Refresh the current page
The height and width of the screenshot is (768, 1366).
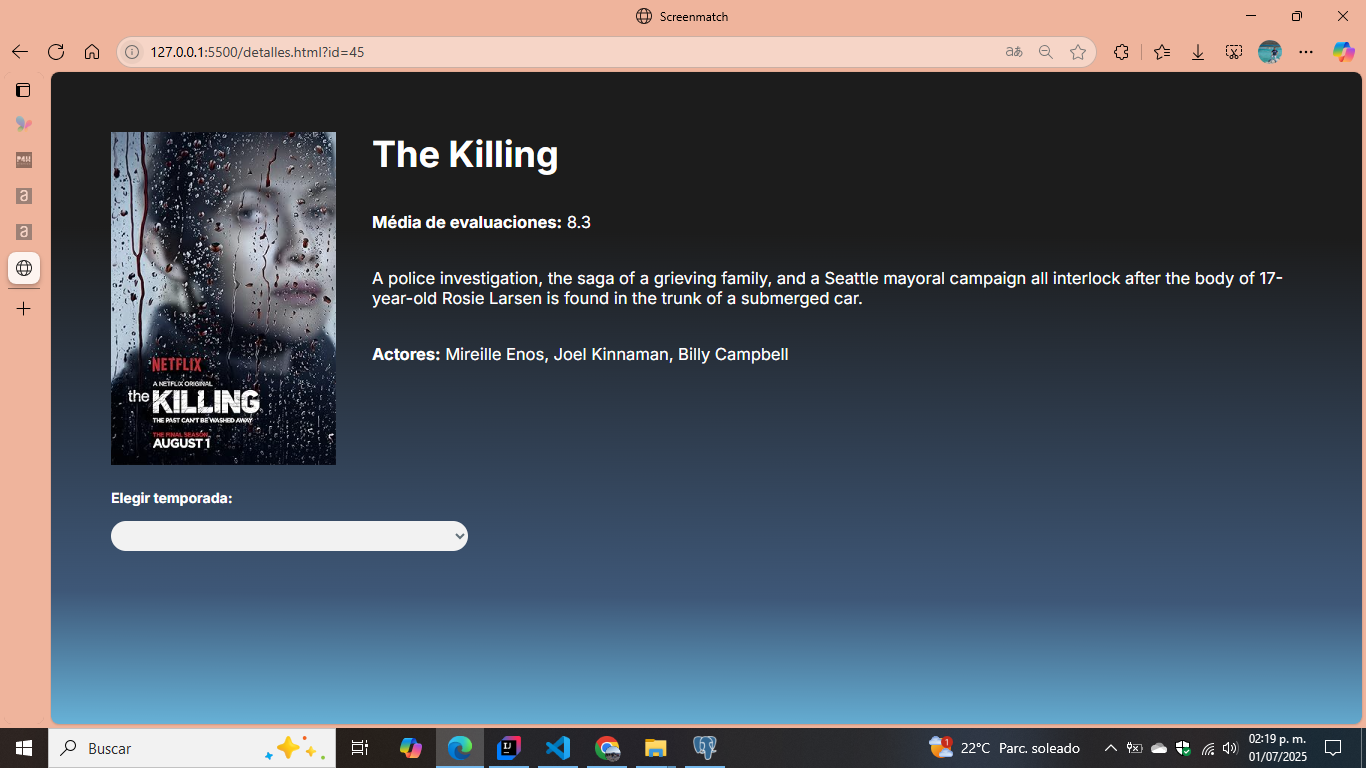click(x=56, y=52)
